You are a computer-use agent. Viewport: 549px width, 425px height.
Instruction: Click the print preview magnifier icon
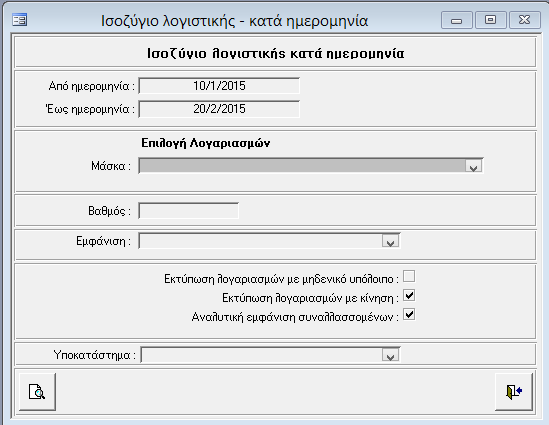click(37, 391)
